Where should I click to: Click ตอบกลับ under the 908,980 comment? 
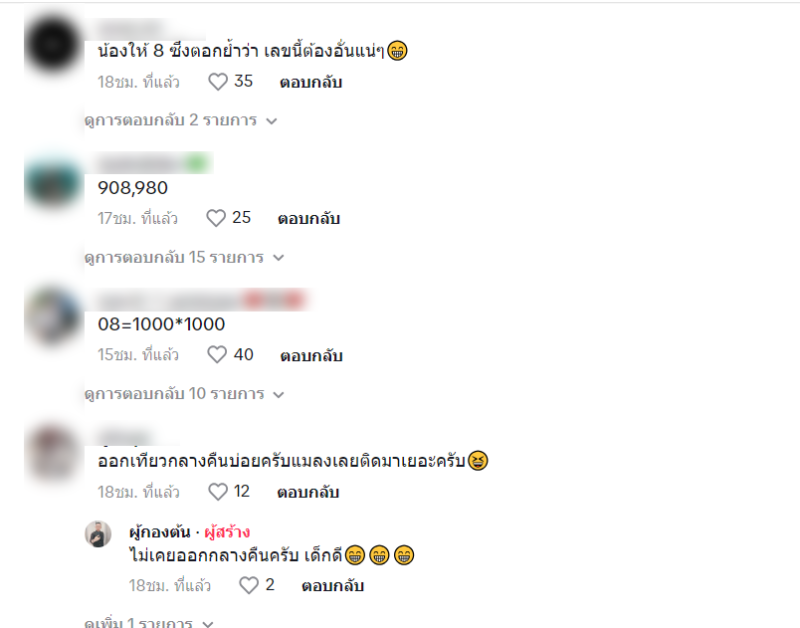[x=309, y=219]
